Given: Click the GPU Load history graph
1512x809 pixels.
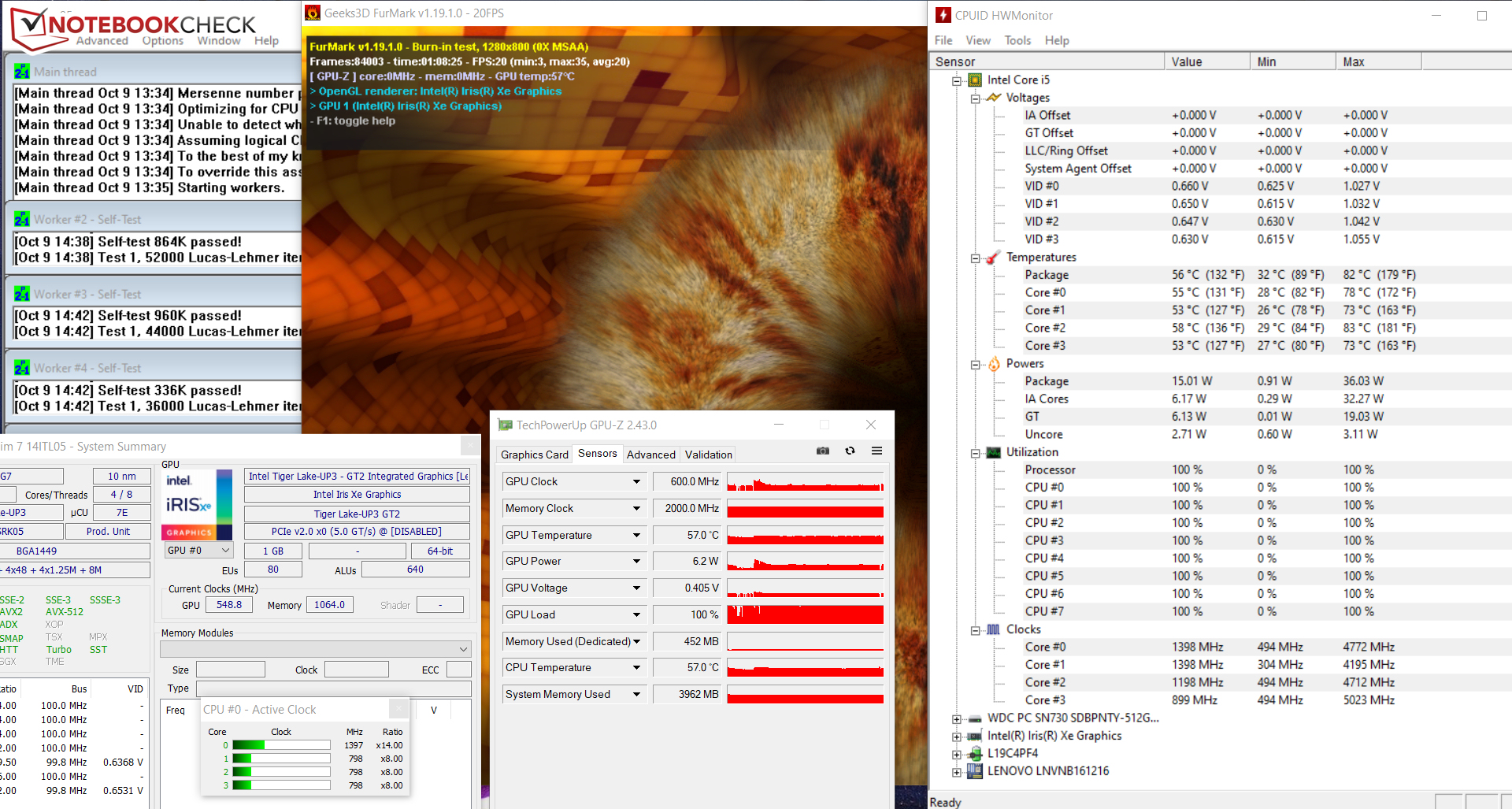Looking at the screenshot, I should tap(805, 614).
